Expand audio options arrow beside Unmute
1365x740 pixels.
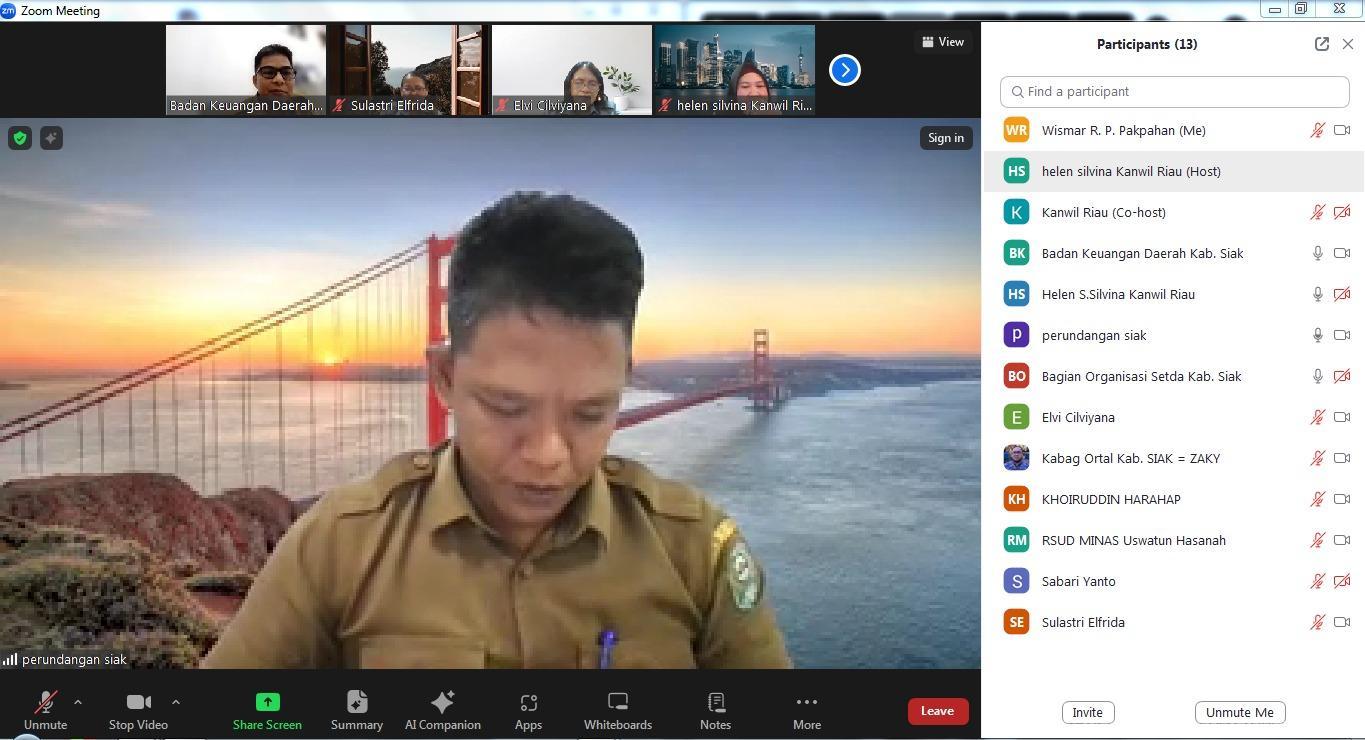coord(78,702)
